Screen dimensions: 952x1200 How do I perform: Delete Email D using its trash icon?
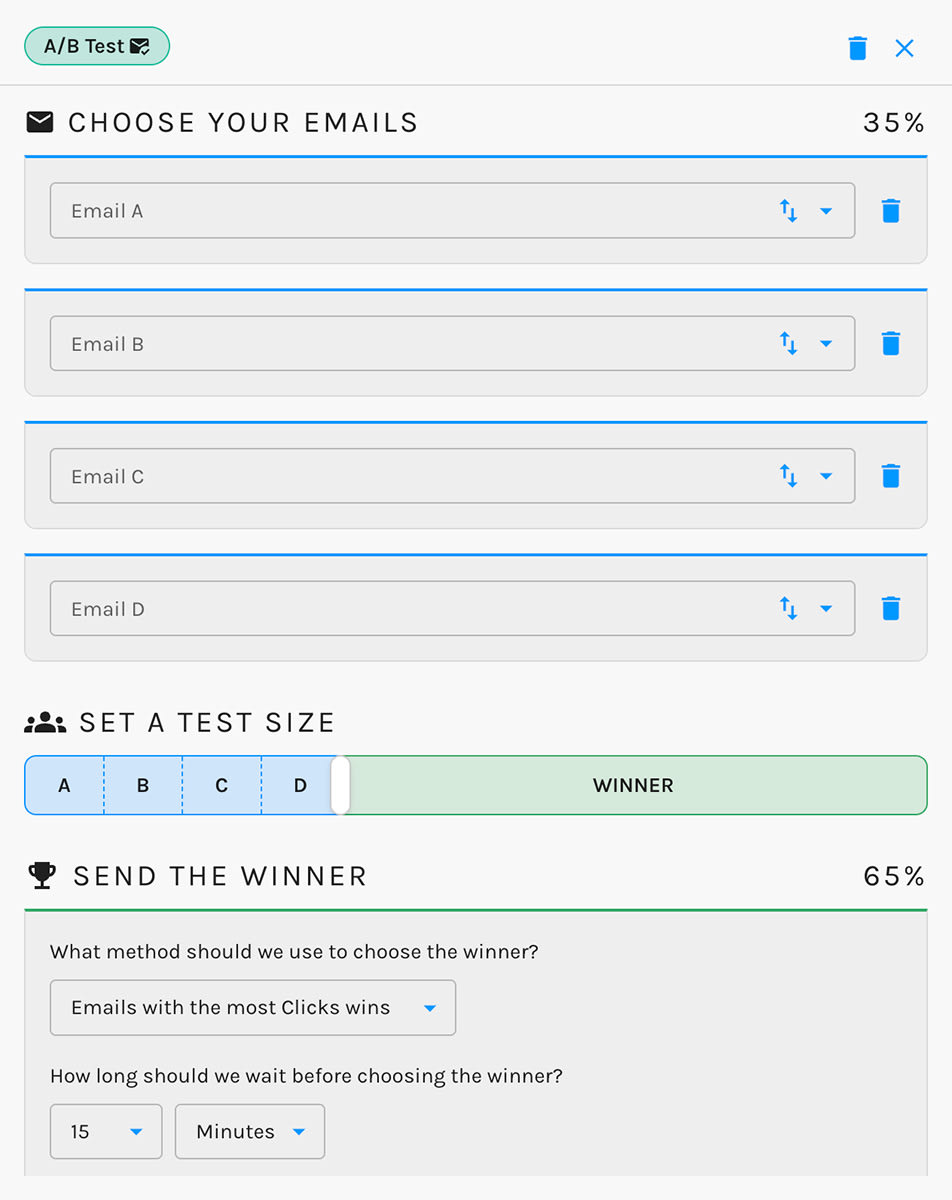click(890, 608)
